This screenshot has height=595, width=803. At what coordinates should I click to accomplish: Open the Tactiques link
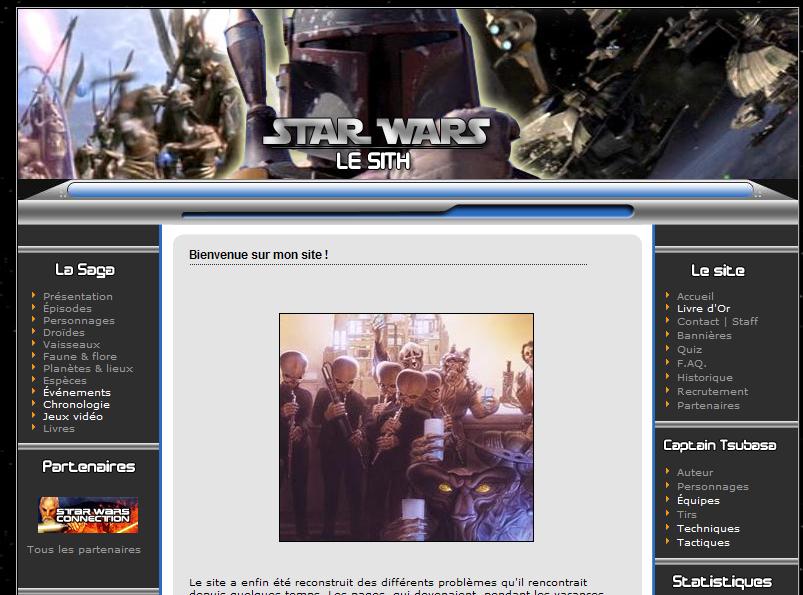point(703,543)
